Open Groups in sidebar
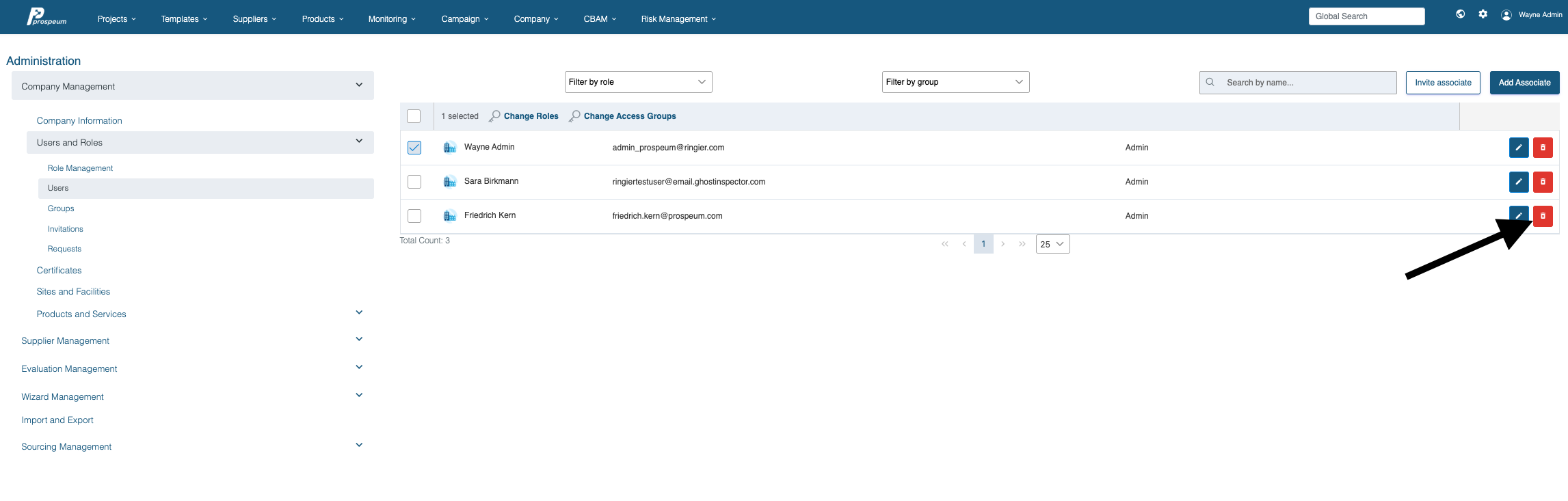 (61, 208)
